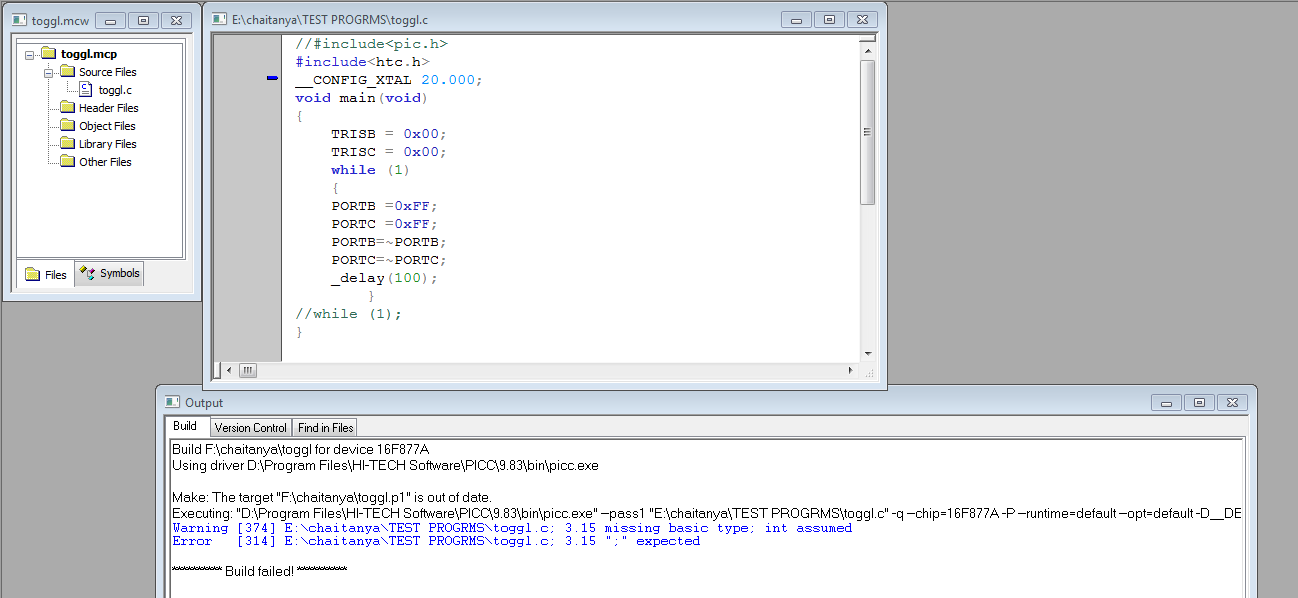The width and height of the screenshot is (1298, 598).
Task: Open the Find in Files tab
Action: point(326,427)
